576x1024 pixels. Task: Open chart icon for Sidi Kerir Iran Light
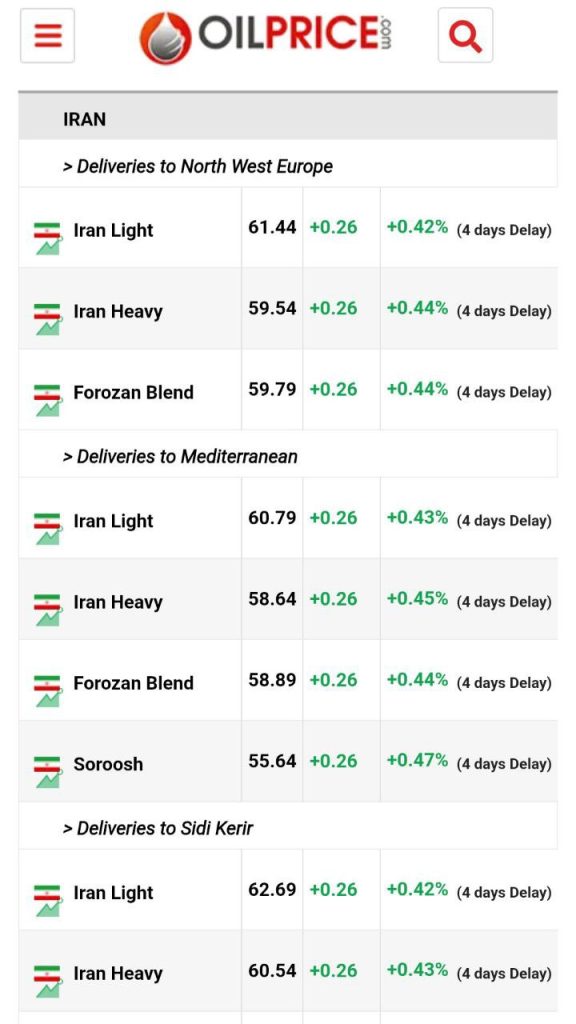[x=48, y=901]
